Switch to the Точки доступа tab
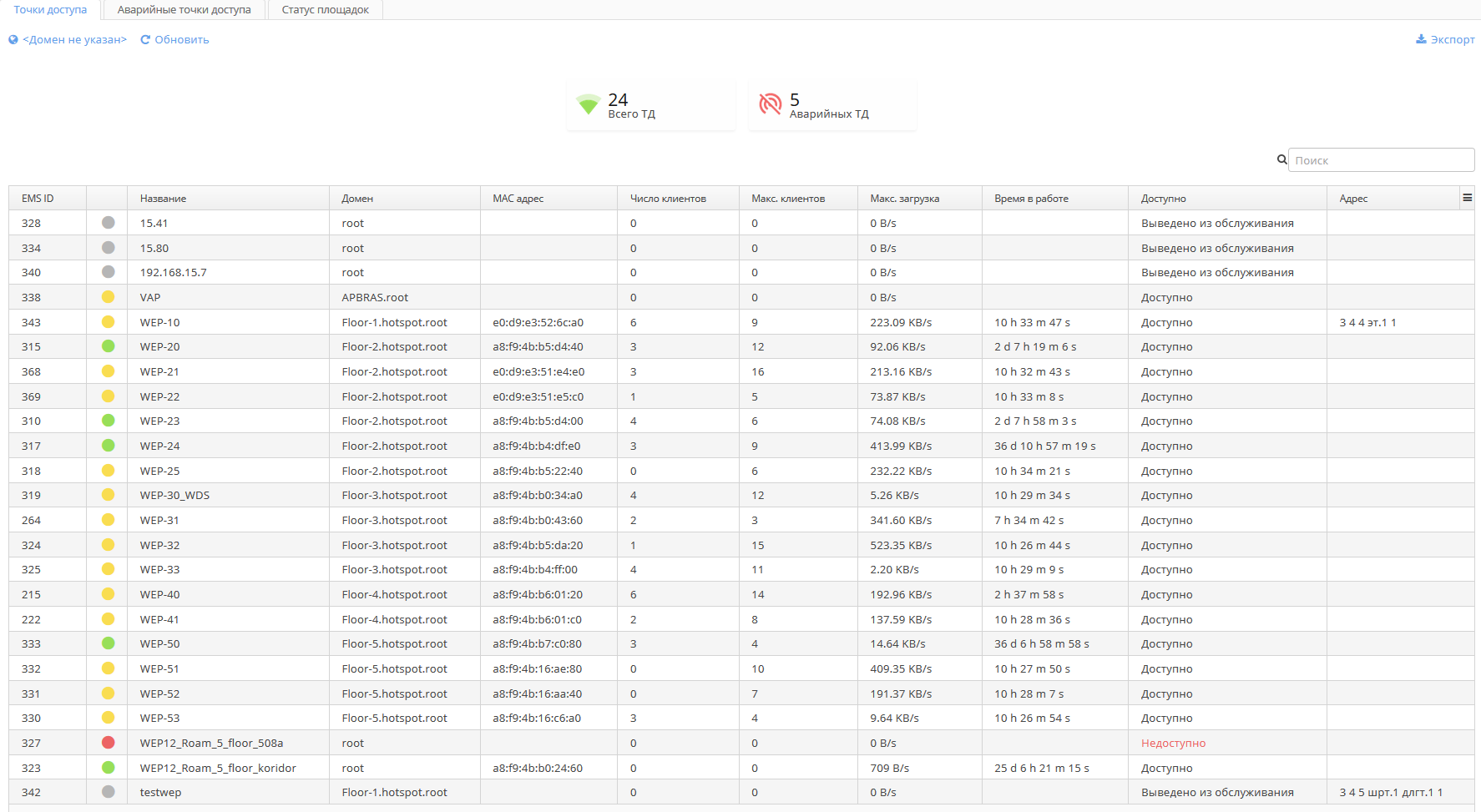 pos(50,10)
